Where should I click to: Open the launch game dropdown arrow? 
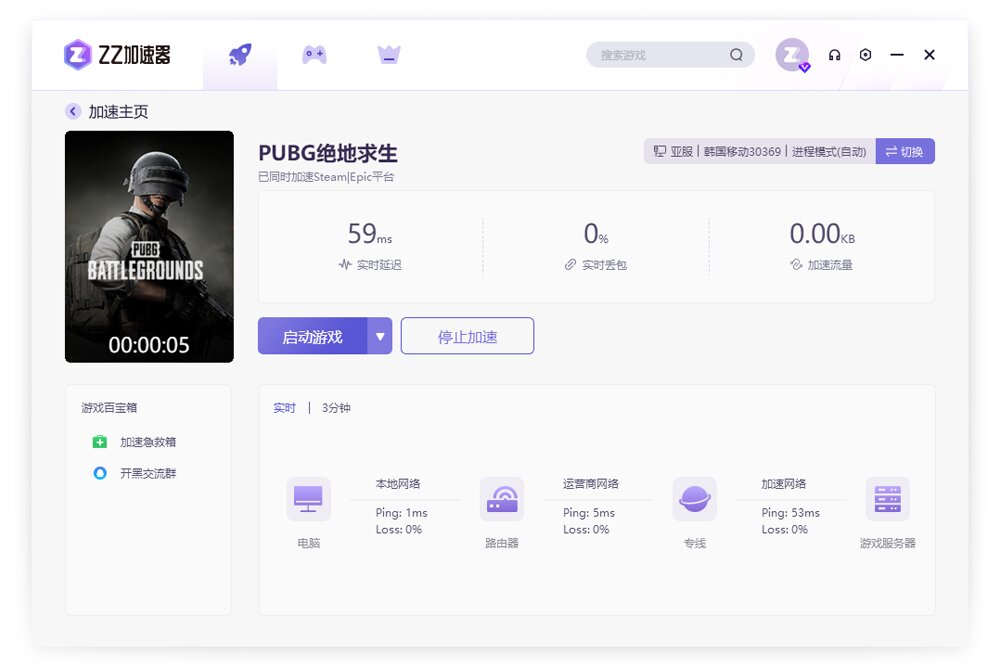tap(380, 336)
